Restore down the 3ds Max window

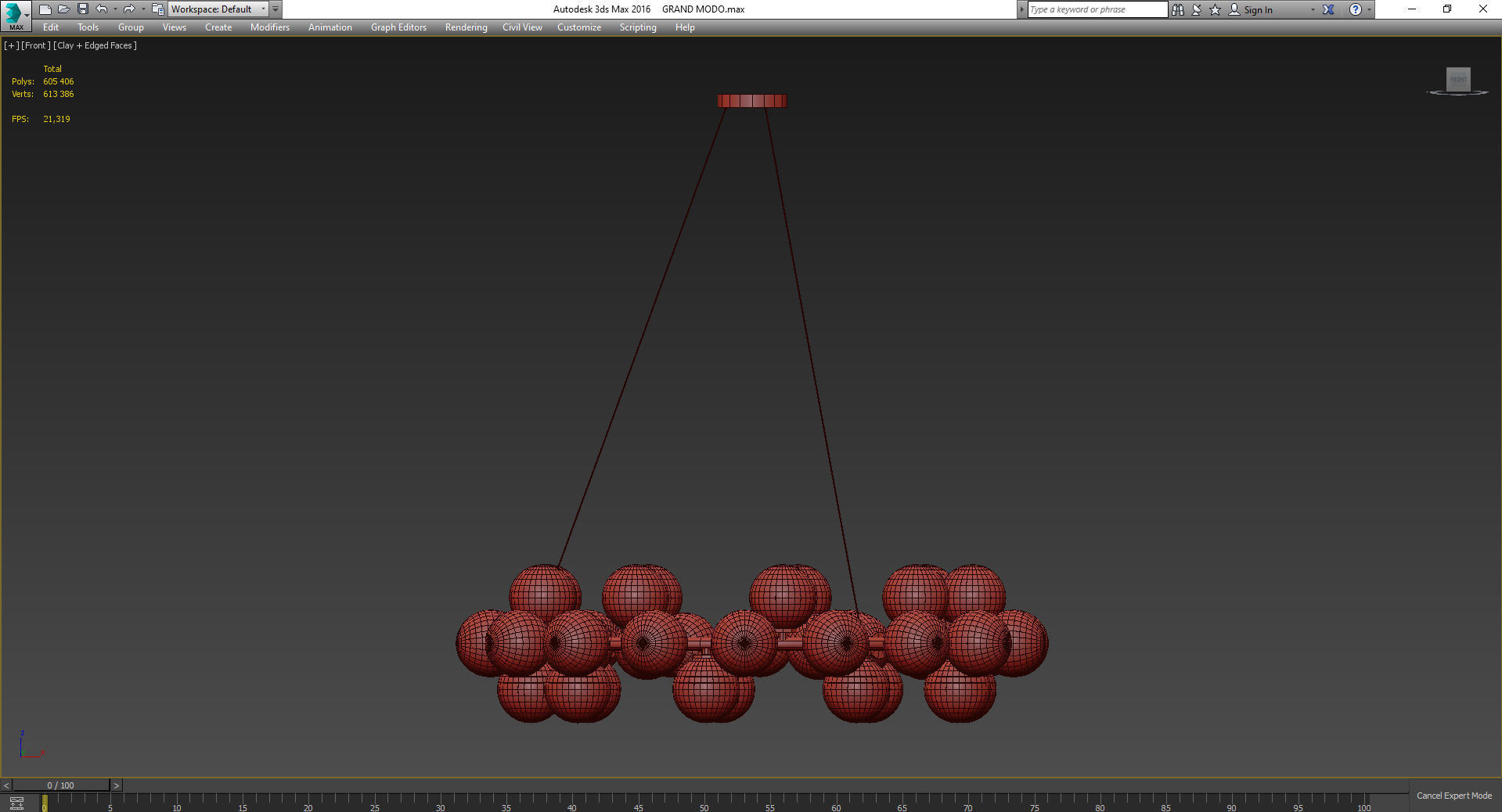1447,9
